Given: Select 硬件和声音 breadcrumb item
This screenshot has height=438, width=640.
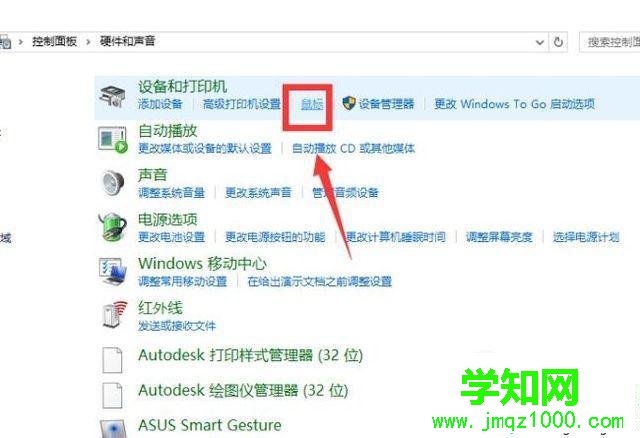Looking at the screenshot, I should [127, 41].
